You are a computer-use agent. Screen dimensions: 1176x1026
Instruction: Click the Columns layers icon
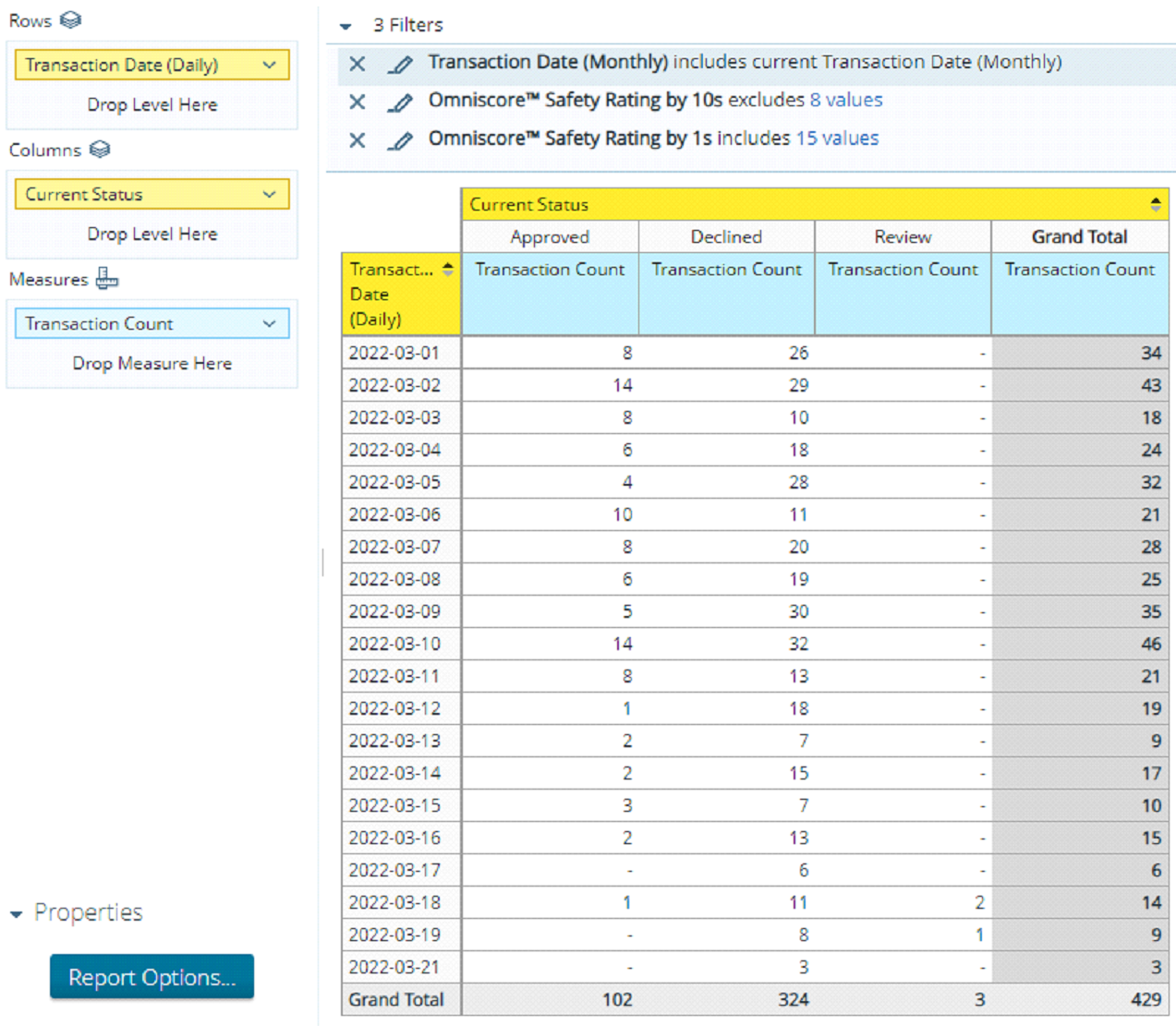(x=100, y=150)
